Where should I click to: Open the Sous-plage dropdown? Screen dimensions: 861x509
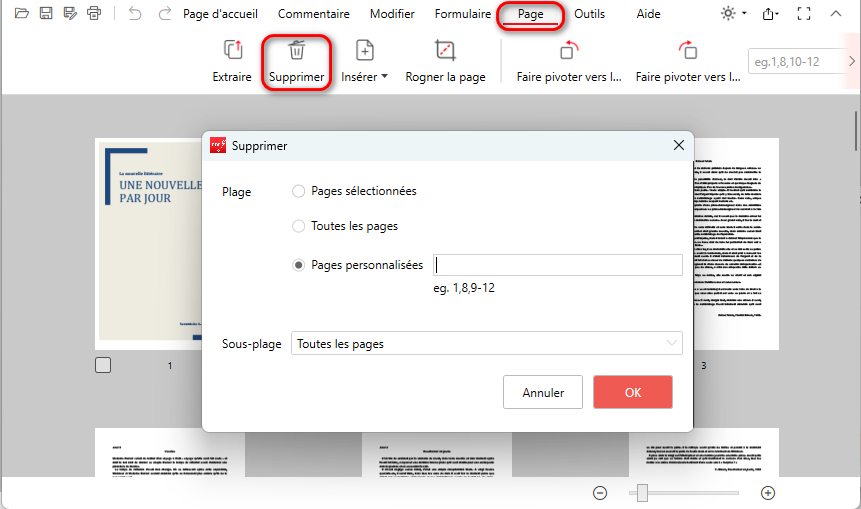tap(487, 343)
